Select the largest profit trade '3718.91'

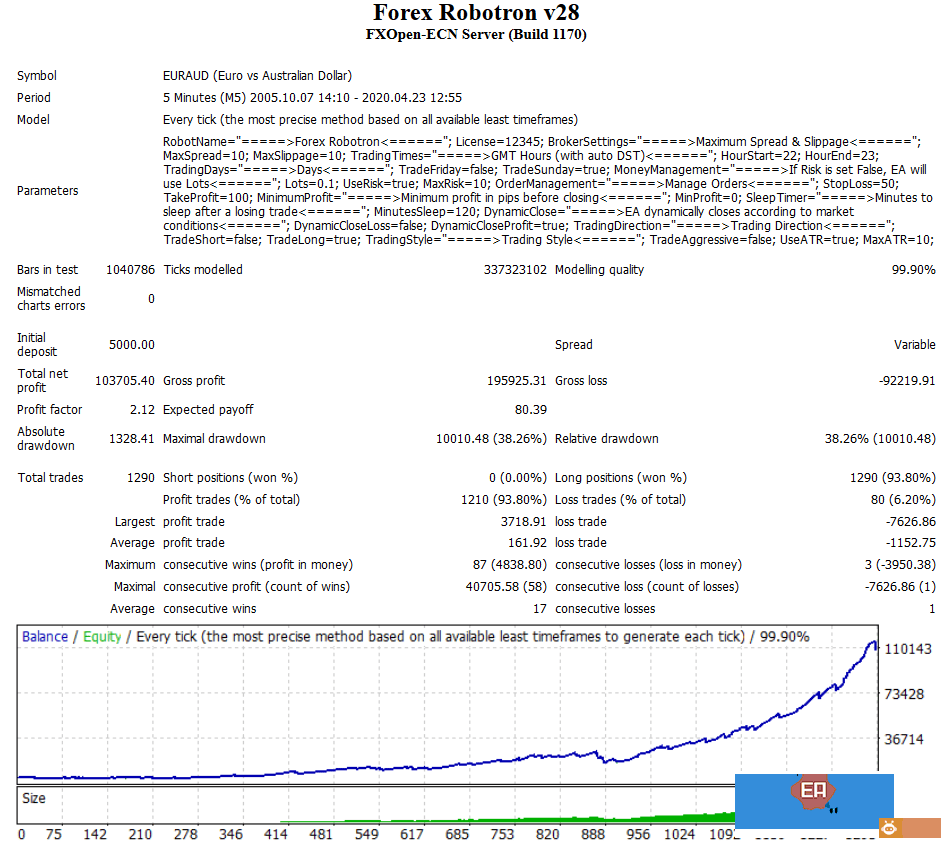pos(523,522)
